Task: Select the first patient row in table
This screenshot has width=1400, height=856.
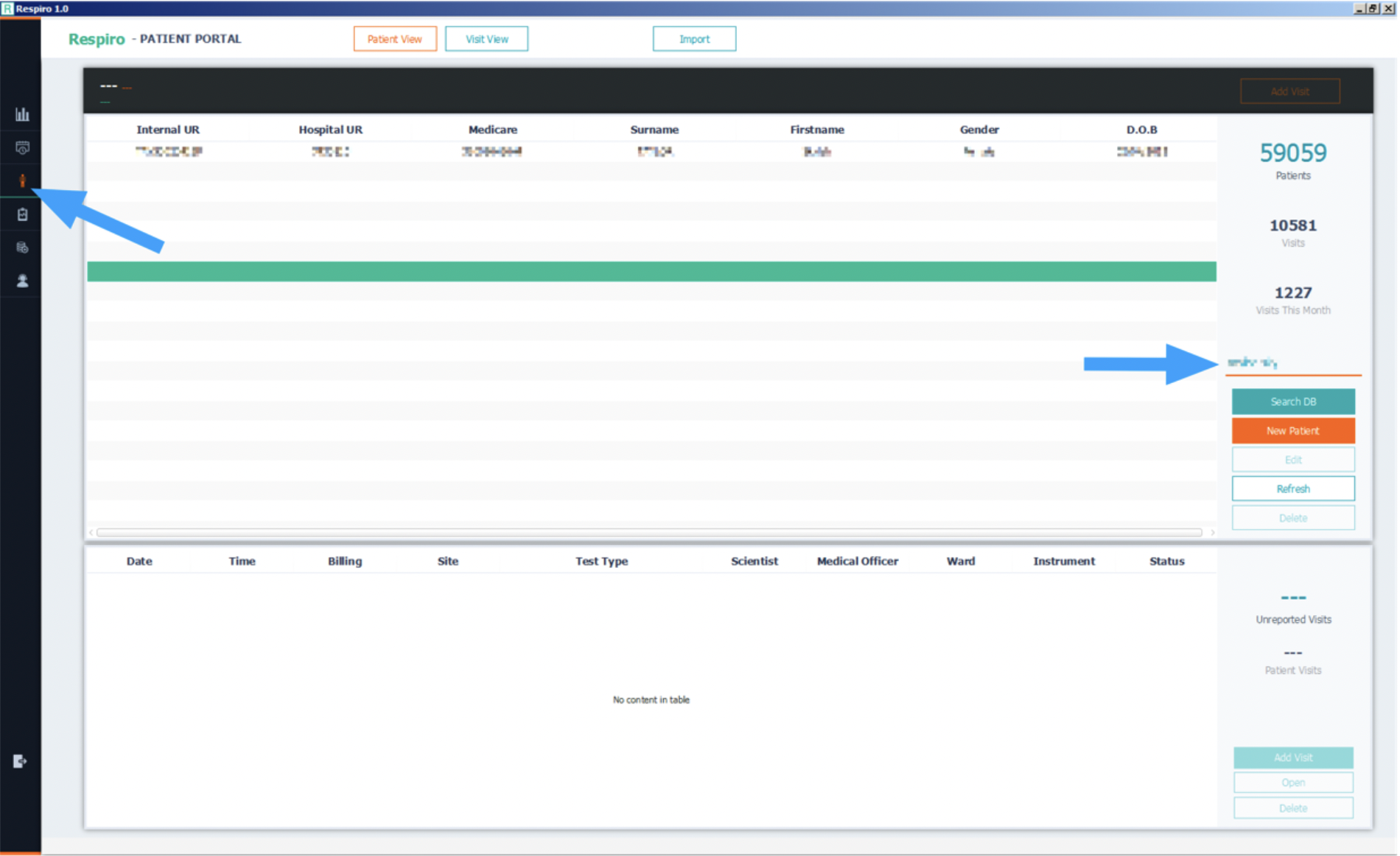Action: (x=651, y=152)
